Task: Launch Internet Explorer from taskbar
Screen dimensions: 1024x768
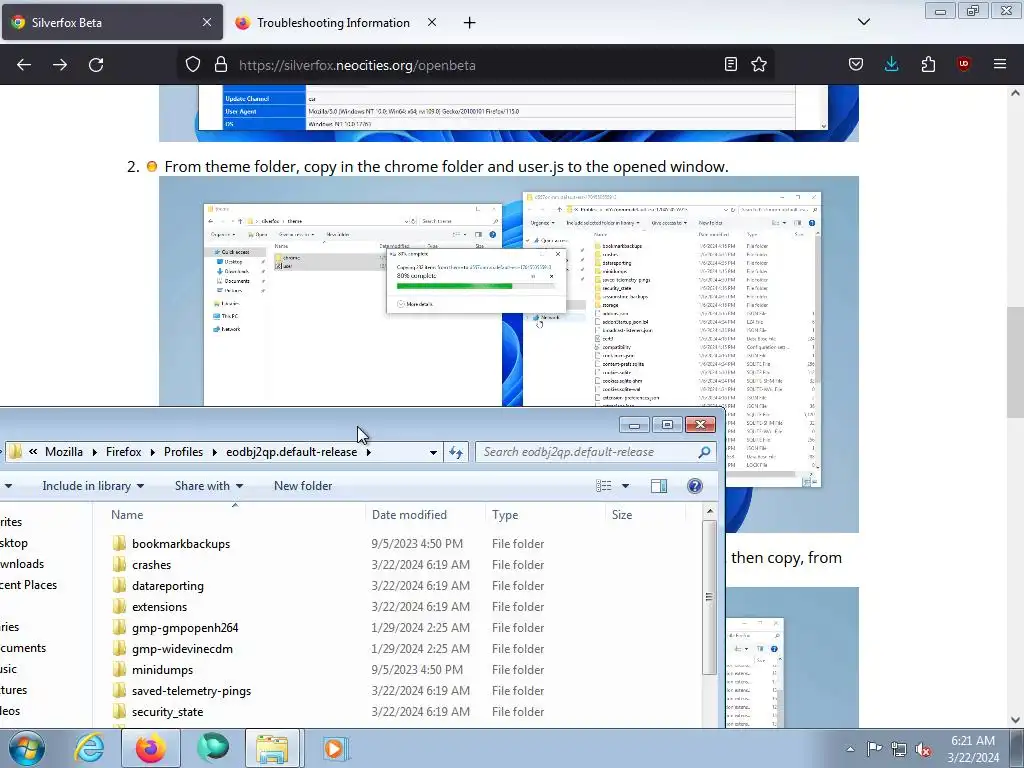Action: click(x=89, y=748)
